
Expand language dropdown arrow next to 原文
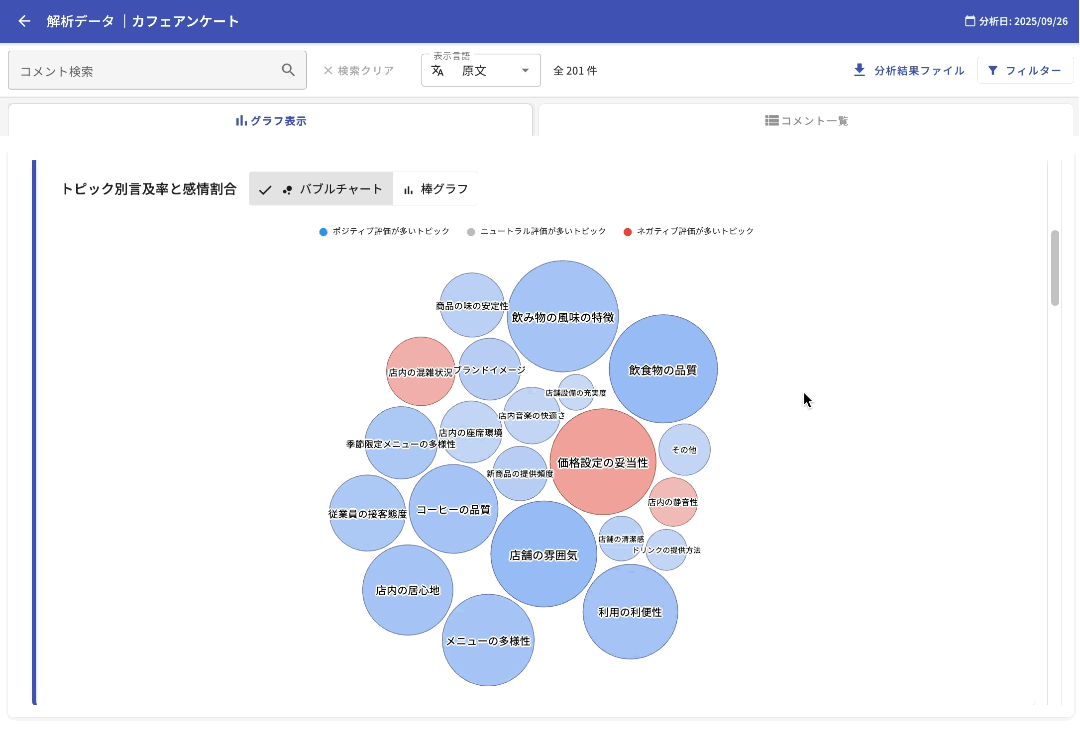pos(525,71)
